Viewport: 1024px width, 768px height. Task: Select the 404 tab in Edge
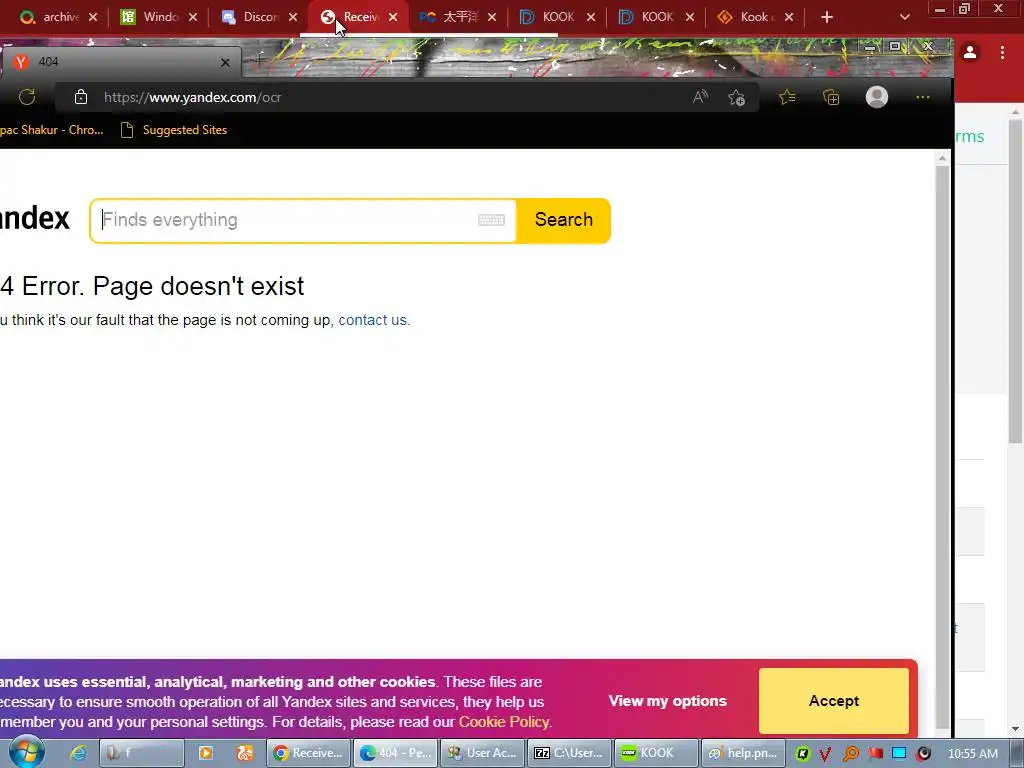click(121, 62)
